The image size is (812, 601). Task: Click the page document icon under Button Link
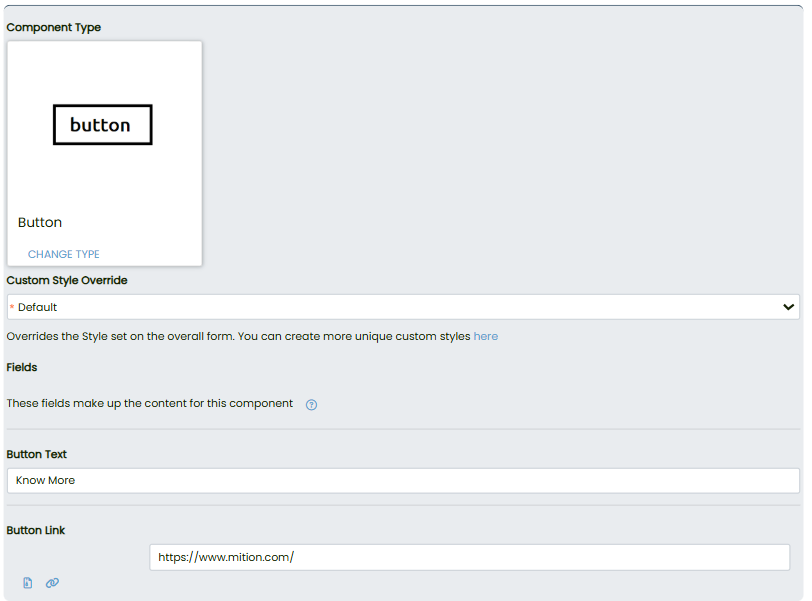click(x=28, y=583)
